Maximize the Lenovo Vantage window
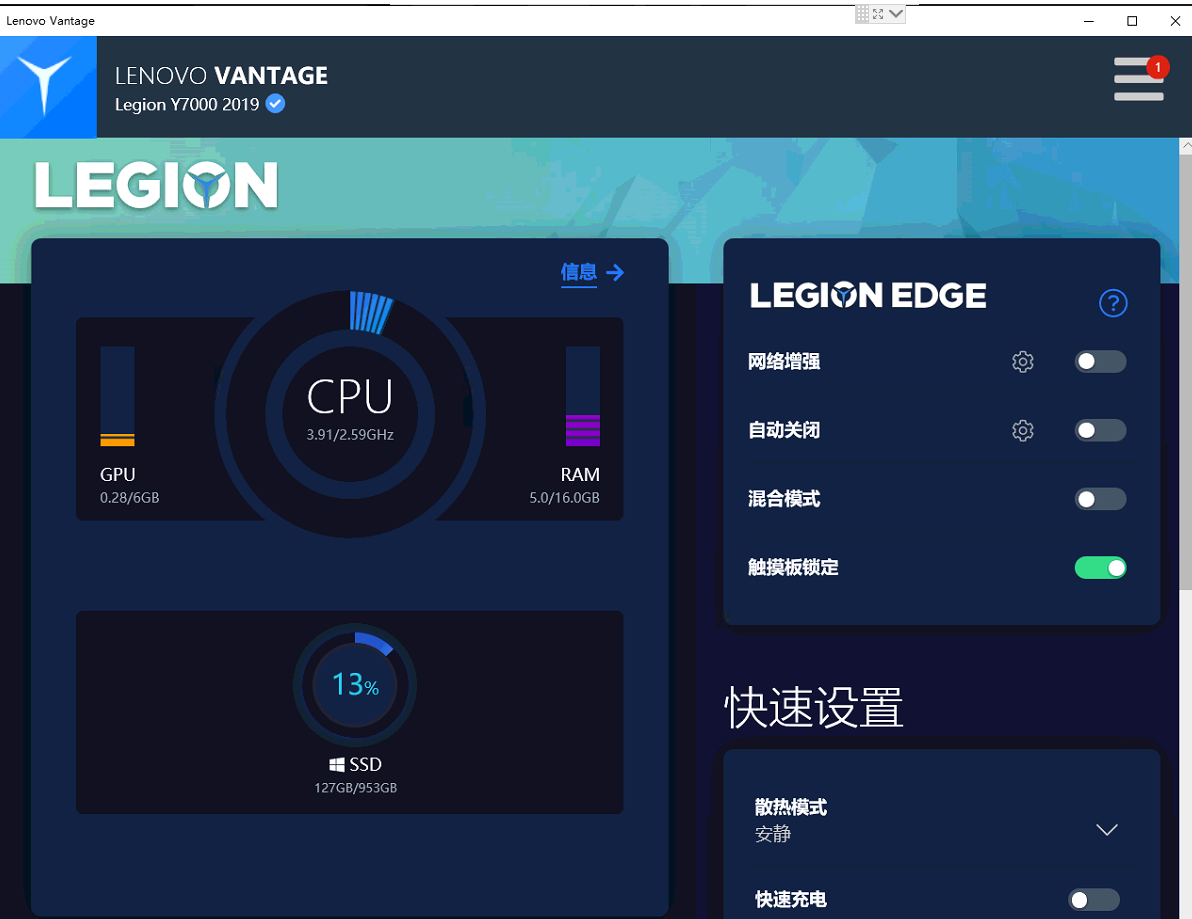The height and width of the screenshot is (919, 1192). 1132,21
